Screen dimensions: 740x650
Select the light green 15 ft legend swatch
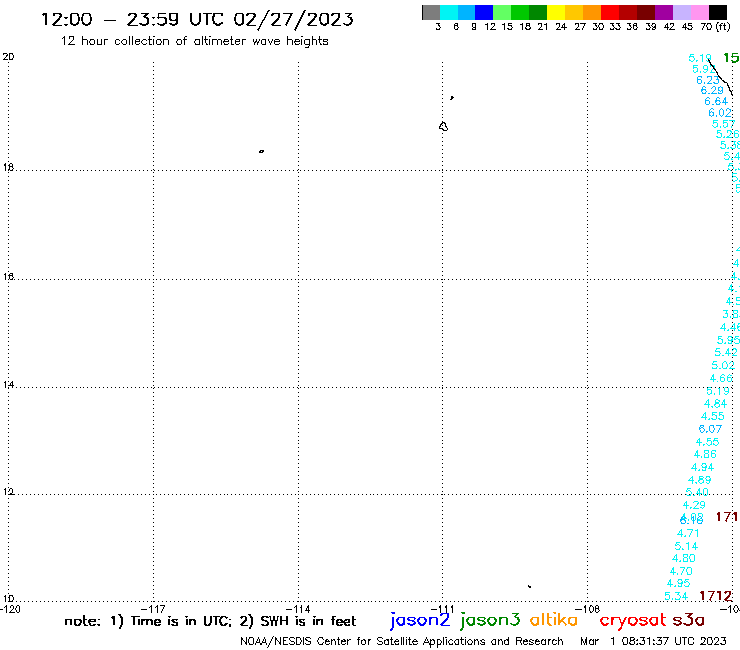pos(503,12)
